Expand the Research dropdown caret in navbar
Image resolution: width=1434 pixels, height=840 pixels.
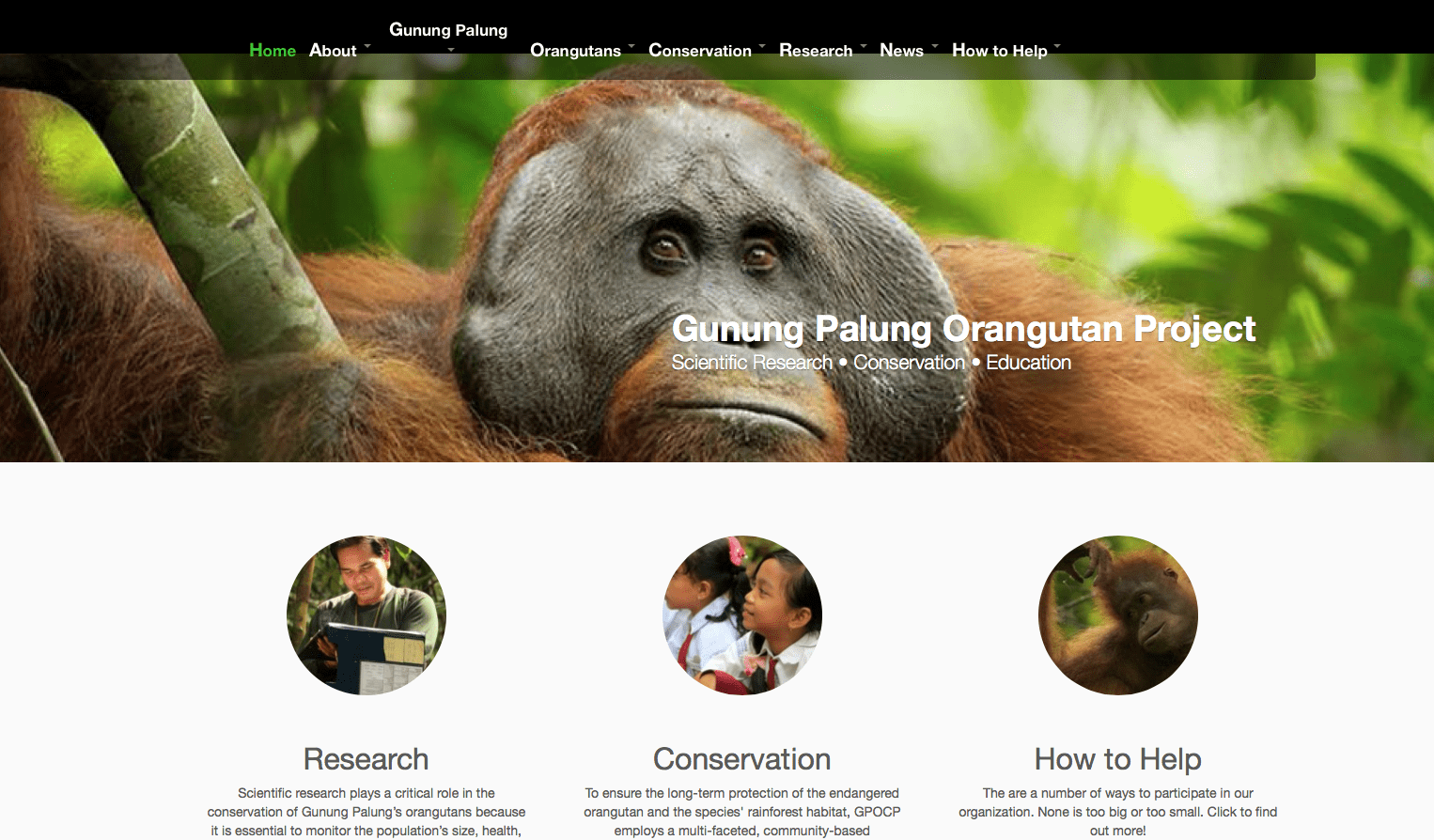[x=864, y=45]
